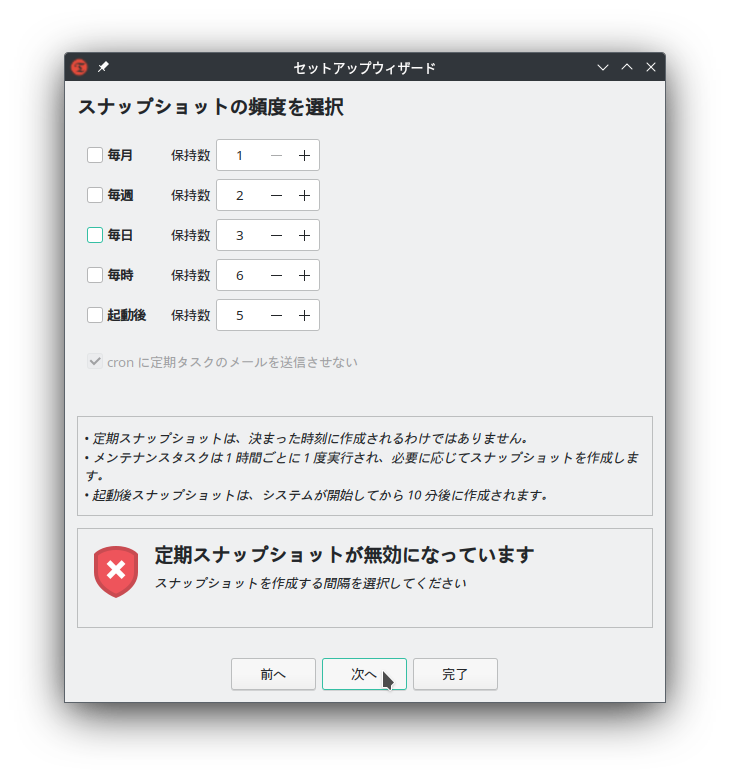Click the 保持数 label in the 毎週 row
The height and width of the screenshot is (779, 730).
[x=191, y=195]
